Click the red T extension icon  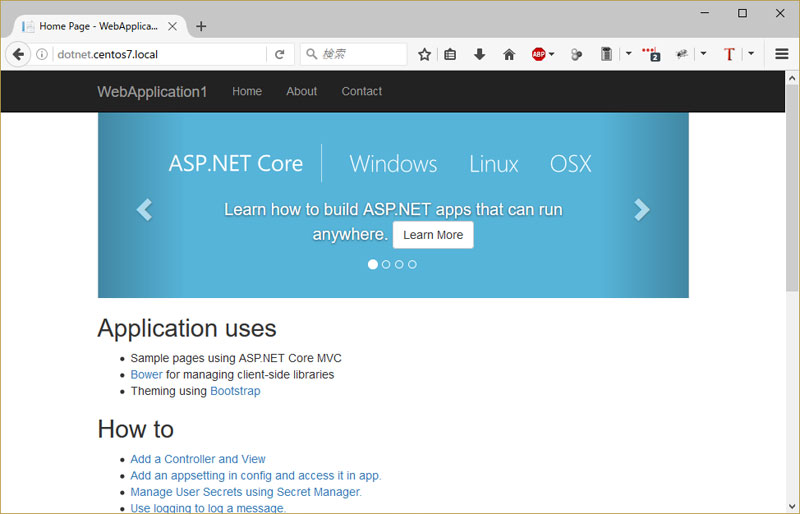tap(729, 54)
